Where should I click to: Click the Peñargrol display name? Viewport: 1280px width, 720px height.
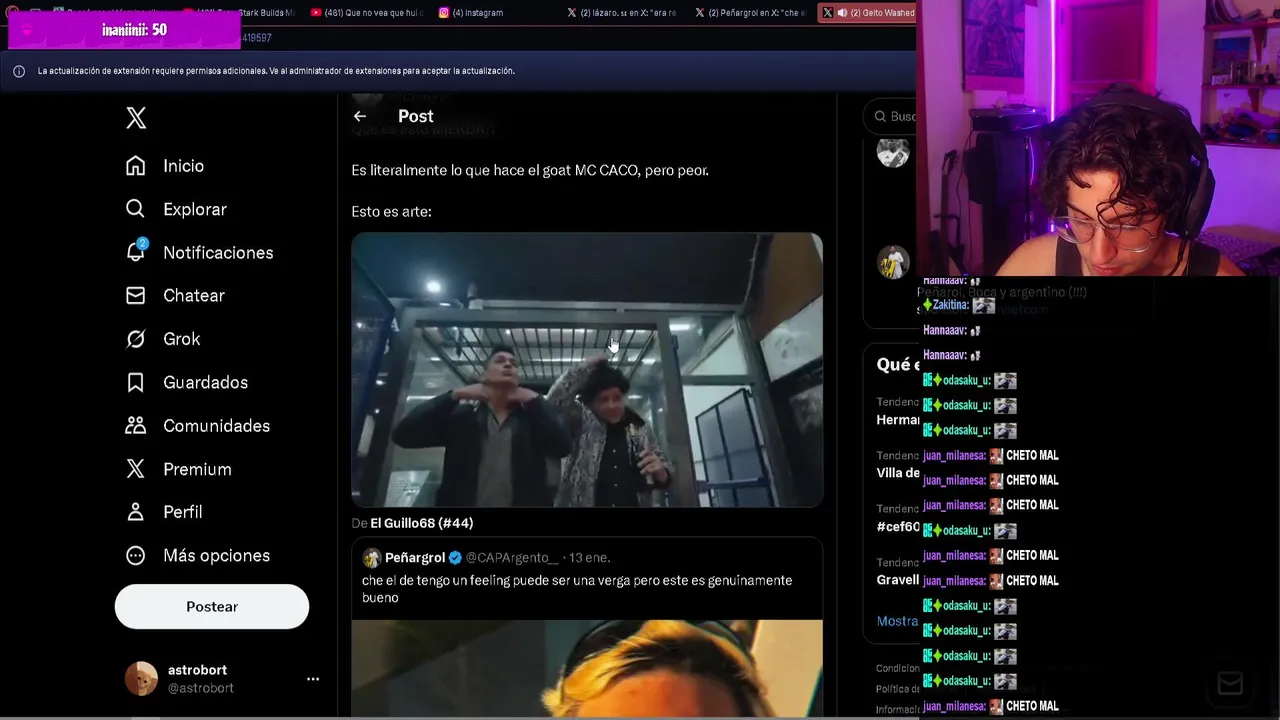415,558
